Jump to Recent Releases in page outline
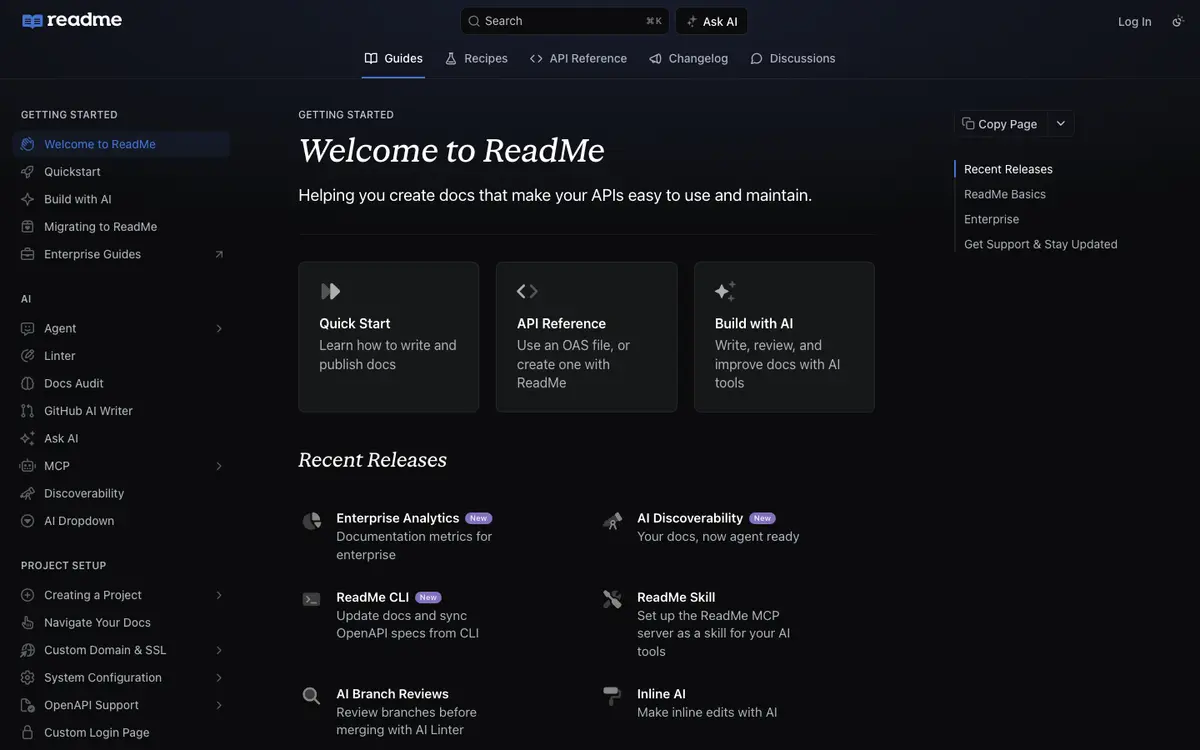 pos(1008,169)
